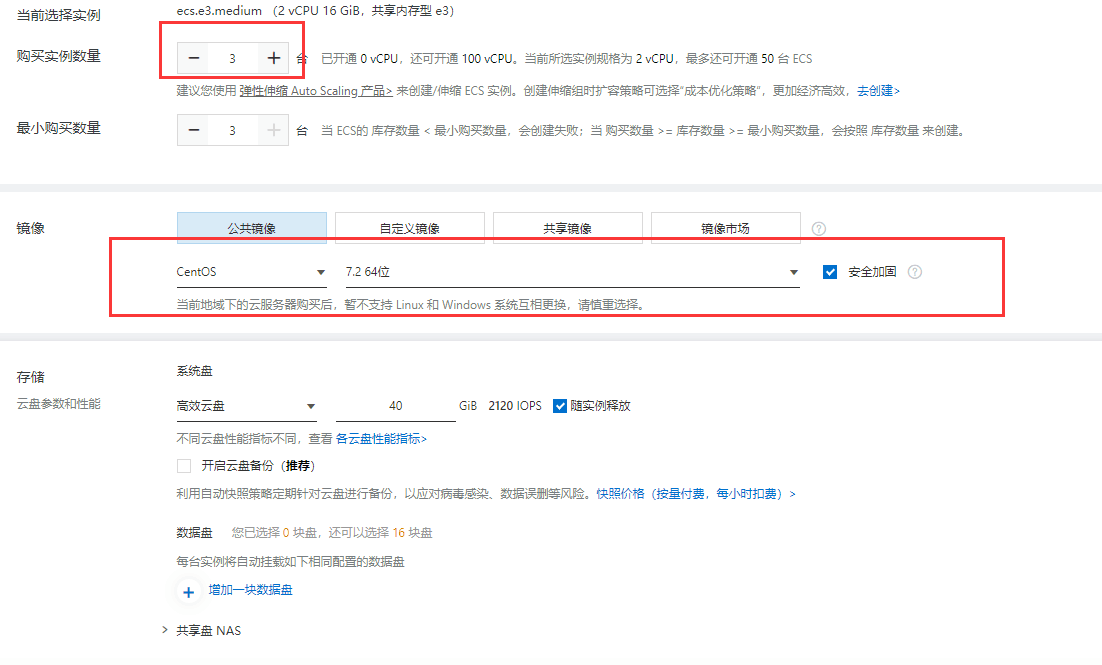Decrease 最小购买数量 with minus button
The image size is (1102, 665).
(x=194, y=131)
